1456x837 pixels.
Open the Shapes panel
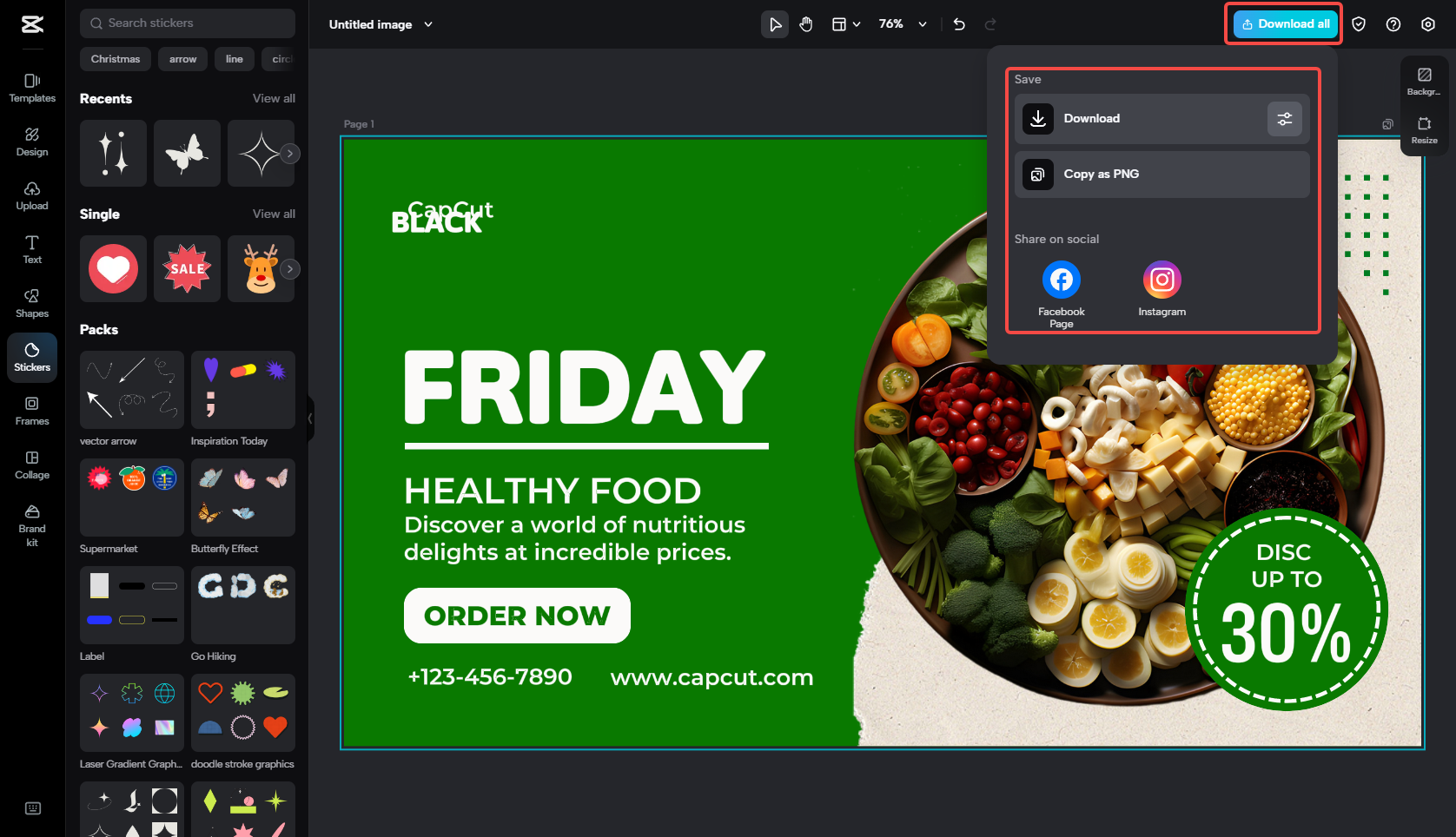(x=32, y=303)
